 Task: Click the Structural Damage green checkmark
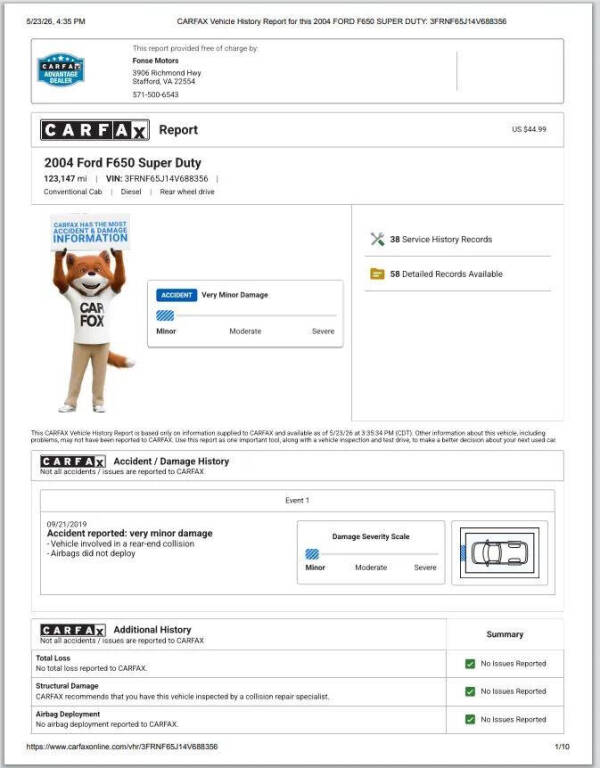[x=470, y=692]
